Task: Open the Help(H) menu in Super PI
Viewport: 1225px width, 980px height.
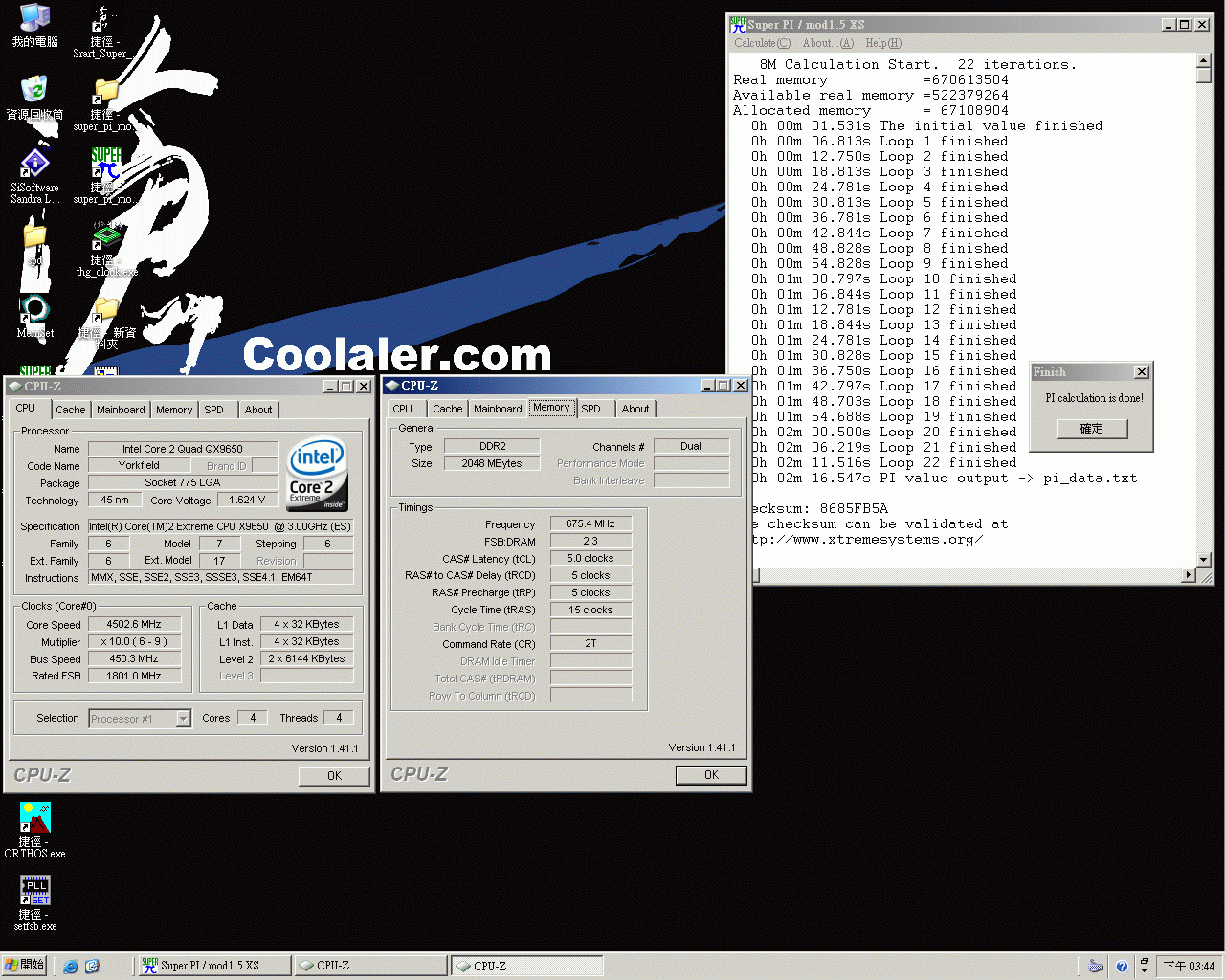Action: pos(883,43)
